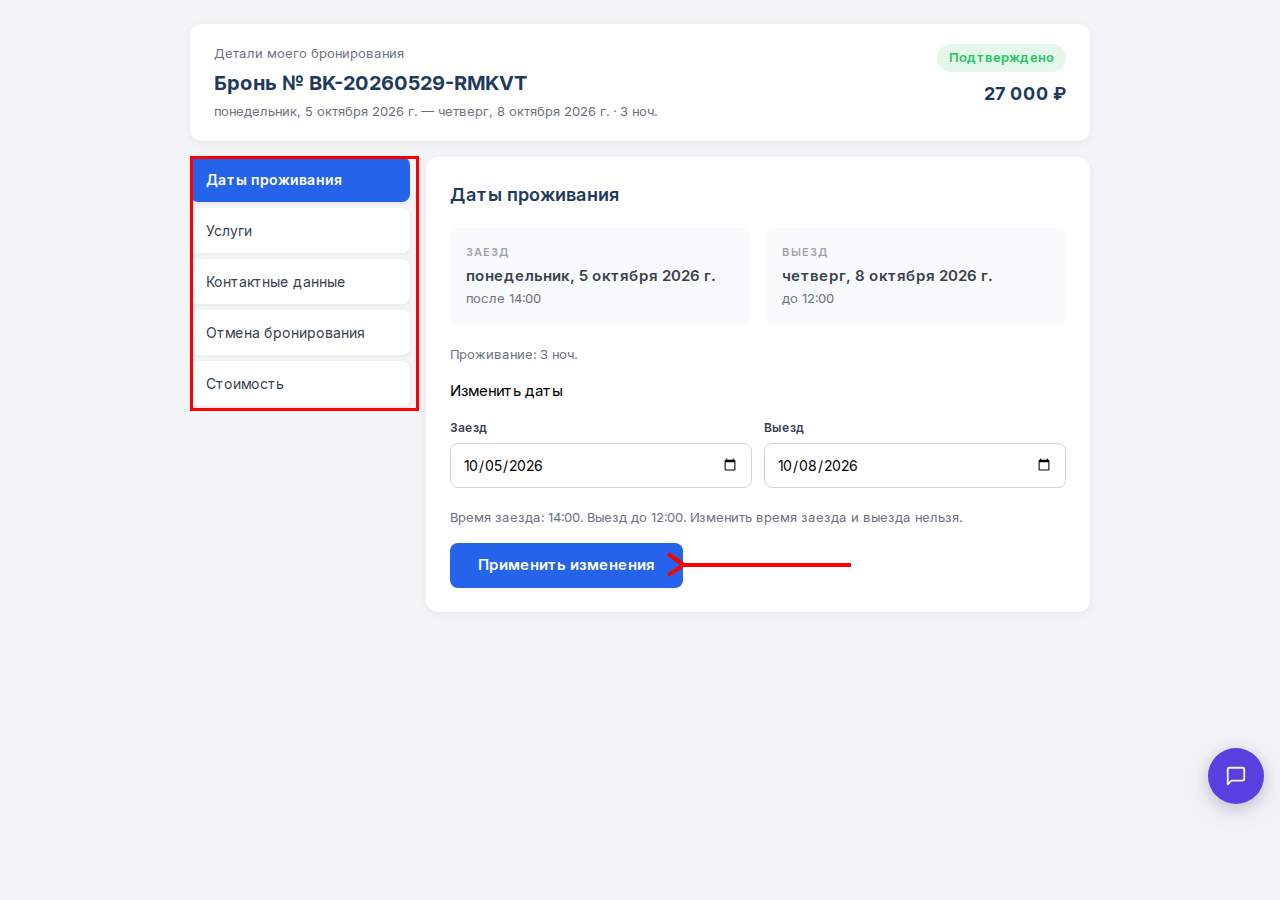Select day segment 05 in Заезд date
Screen dimensions: 1280x900
[x=496, y=466]
